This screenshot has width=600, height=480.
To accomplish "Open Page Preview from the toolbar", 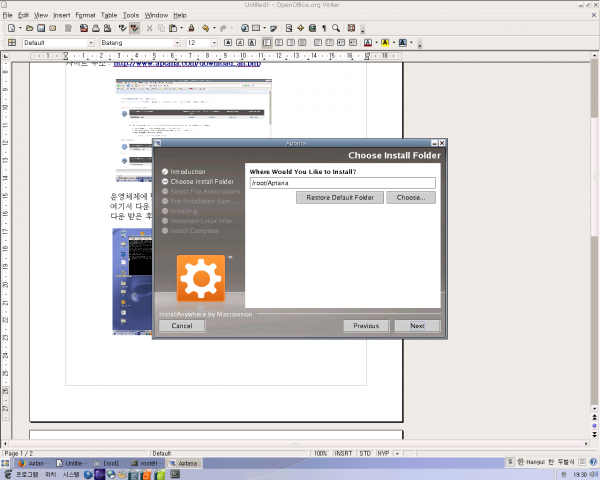I will (108, 28).
